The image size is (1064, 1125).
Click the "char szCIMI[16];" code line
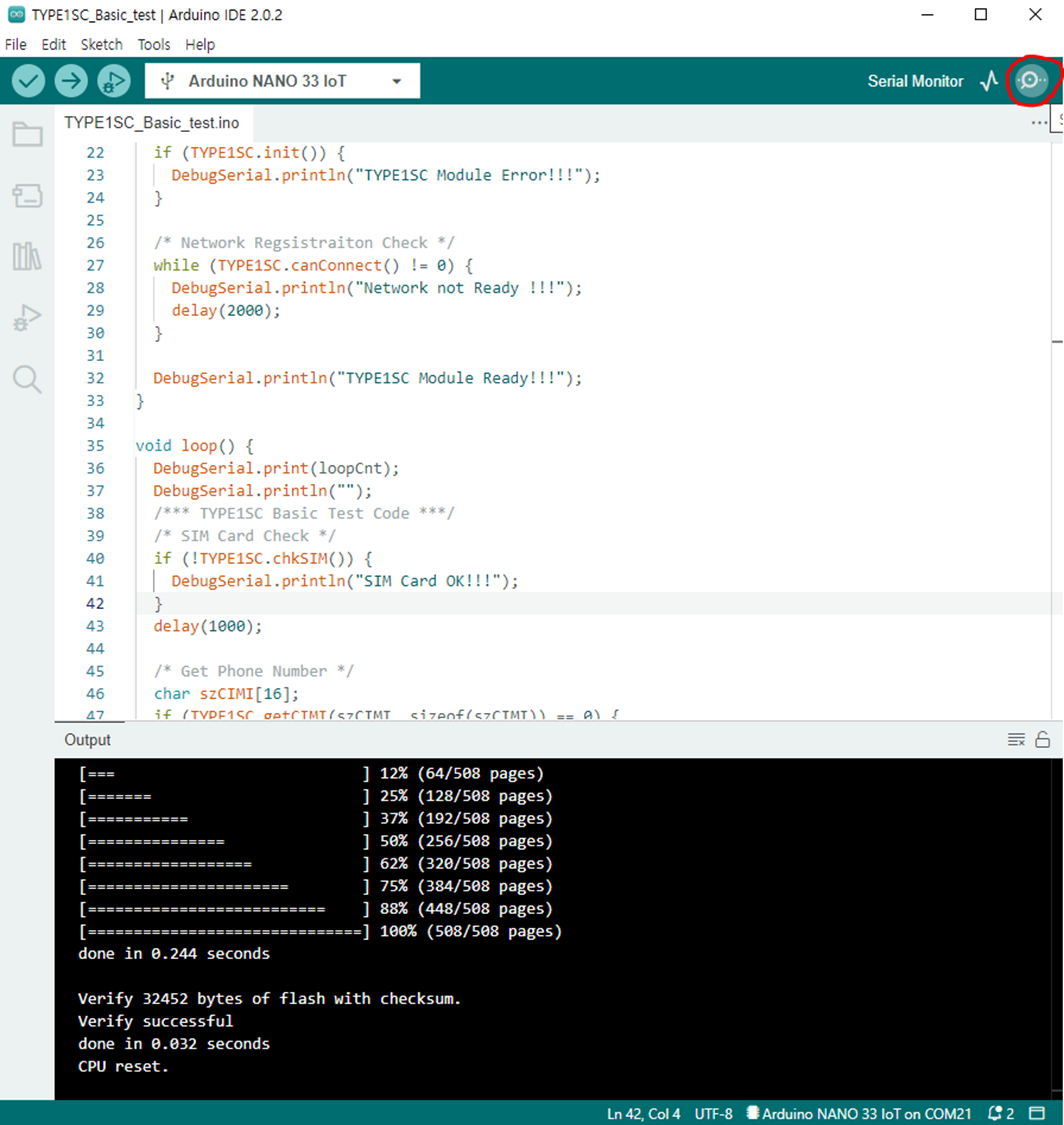click(227, 694)
